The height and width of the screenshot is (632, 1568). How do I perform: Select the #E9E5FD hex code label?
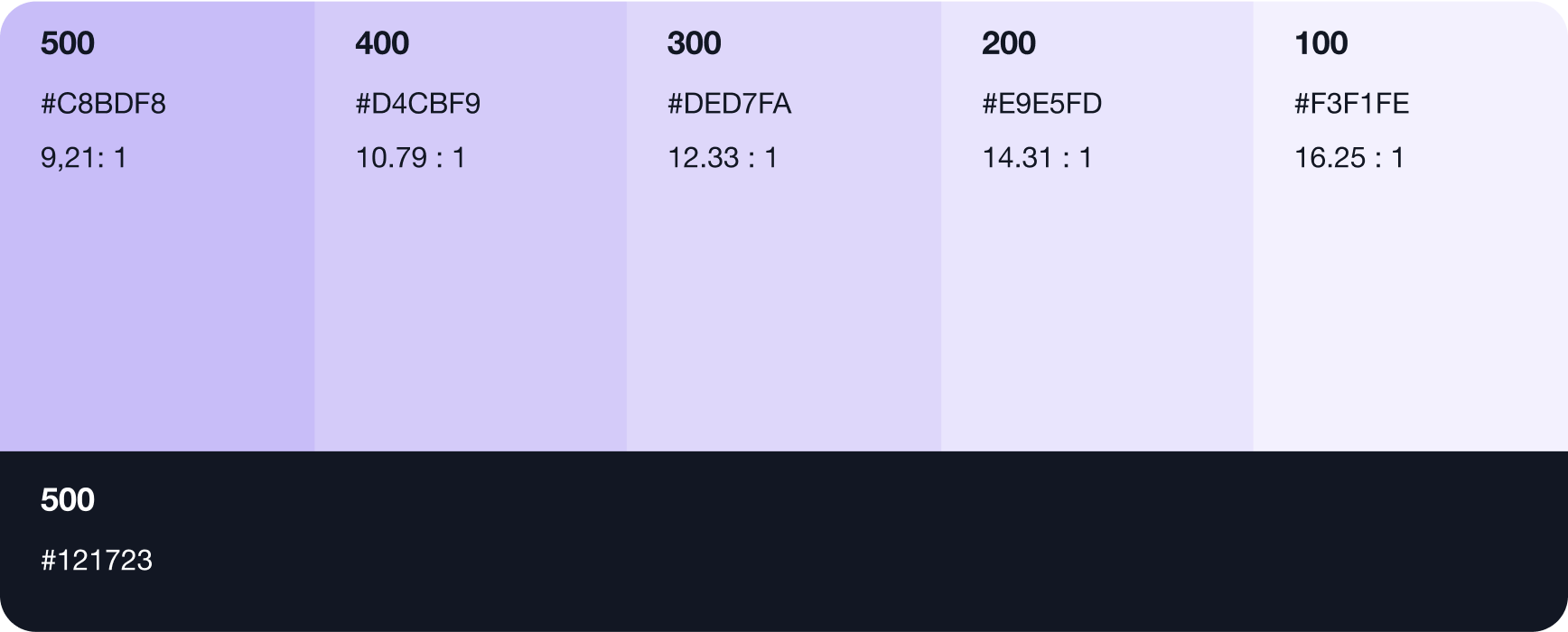pyautogui.click(x=1041, y=104)
